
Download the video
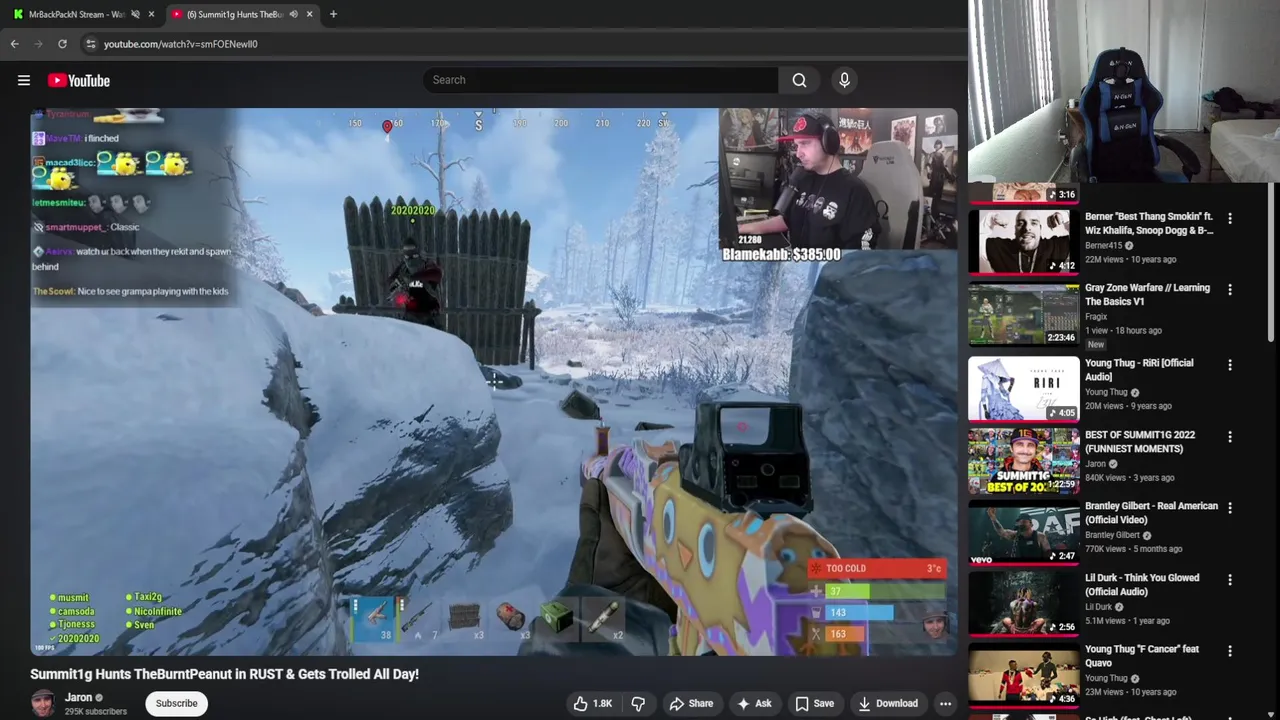(x=888, y=704)
